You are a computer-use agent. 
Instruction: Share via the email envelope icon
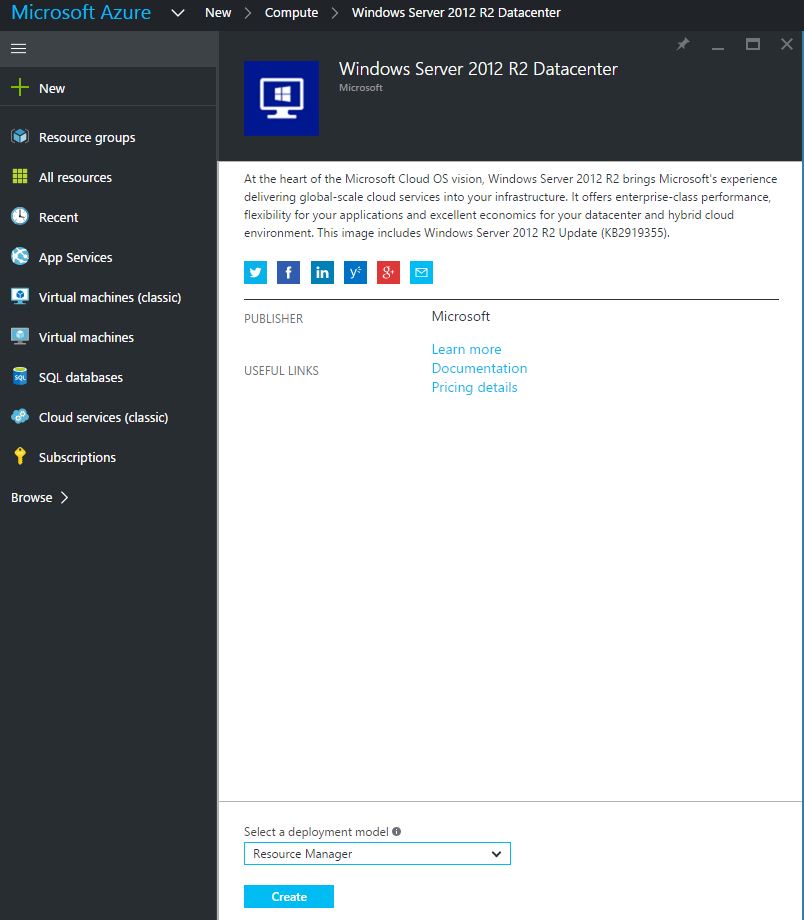click(x=421, y=272)
